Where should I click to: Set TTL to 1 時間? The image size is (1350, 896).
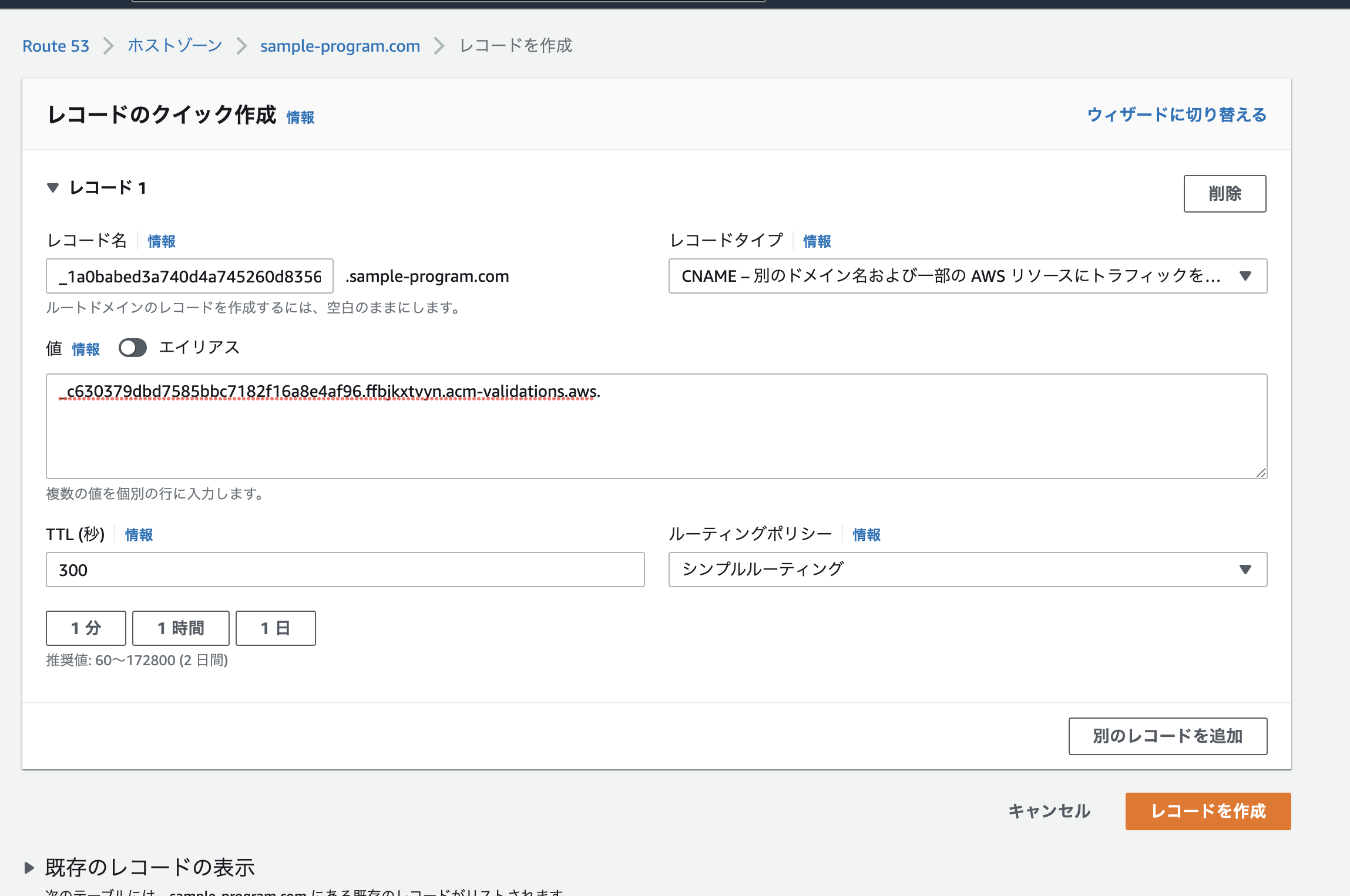tap(180, 628)
